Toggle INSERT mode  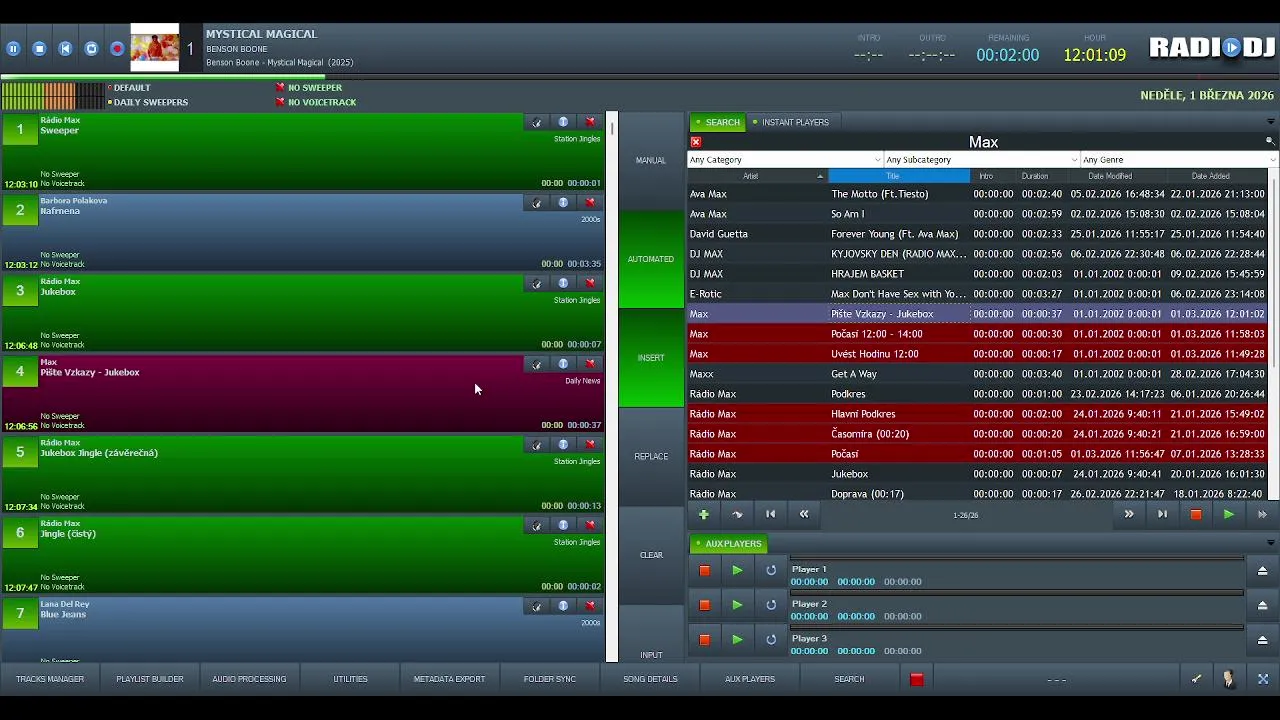click(651, 358)
